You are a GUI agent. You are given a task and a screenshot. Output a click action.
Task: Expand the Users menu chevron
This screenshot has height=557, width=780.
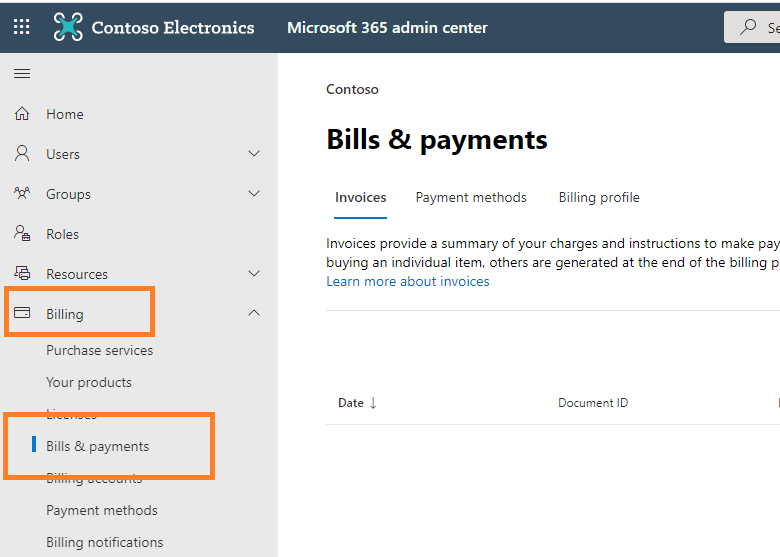point(254,153)
